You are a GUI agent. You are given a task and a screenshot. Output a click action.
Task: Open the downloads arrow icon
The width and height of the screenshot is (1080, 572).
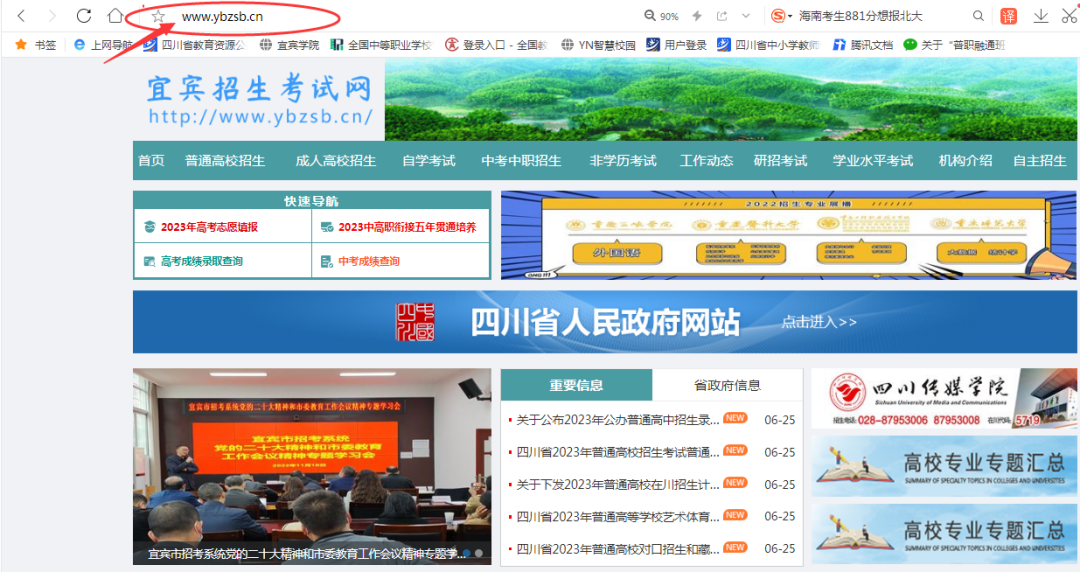(1041, 16)
